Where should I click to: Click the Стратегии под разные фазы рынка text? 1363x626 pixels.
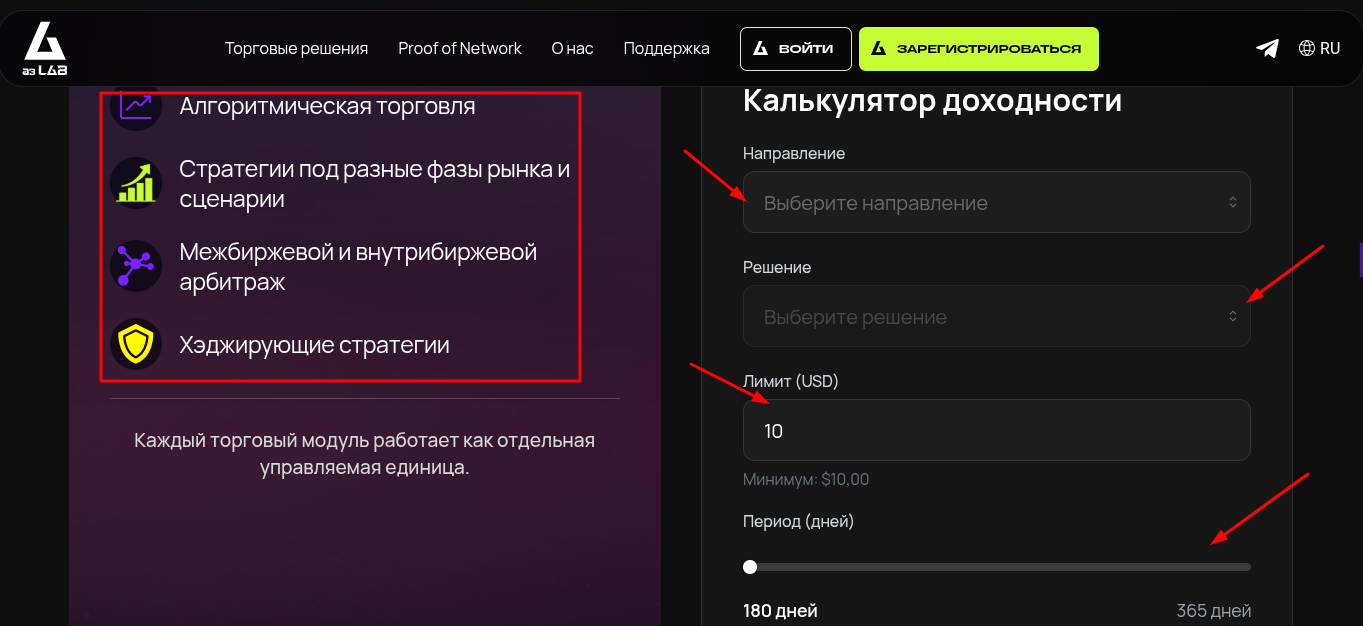pos(374,183)
